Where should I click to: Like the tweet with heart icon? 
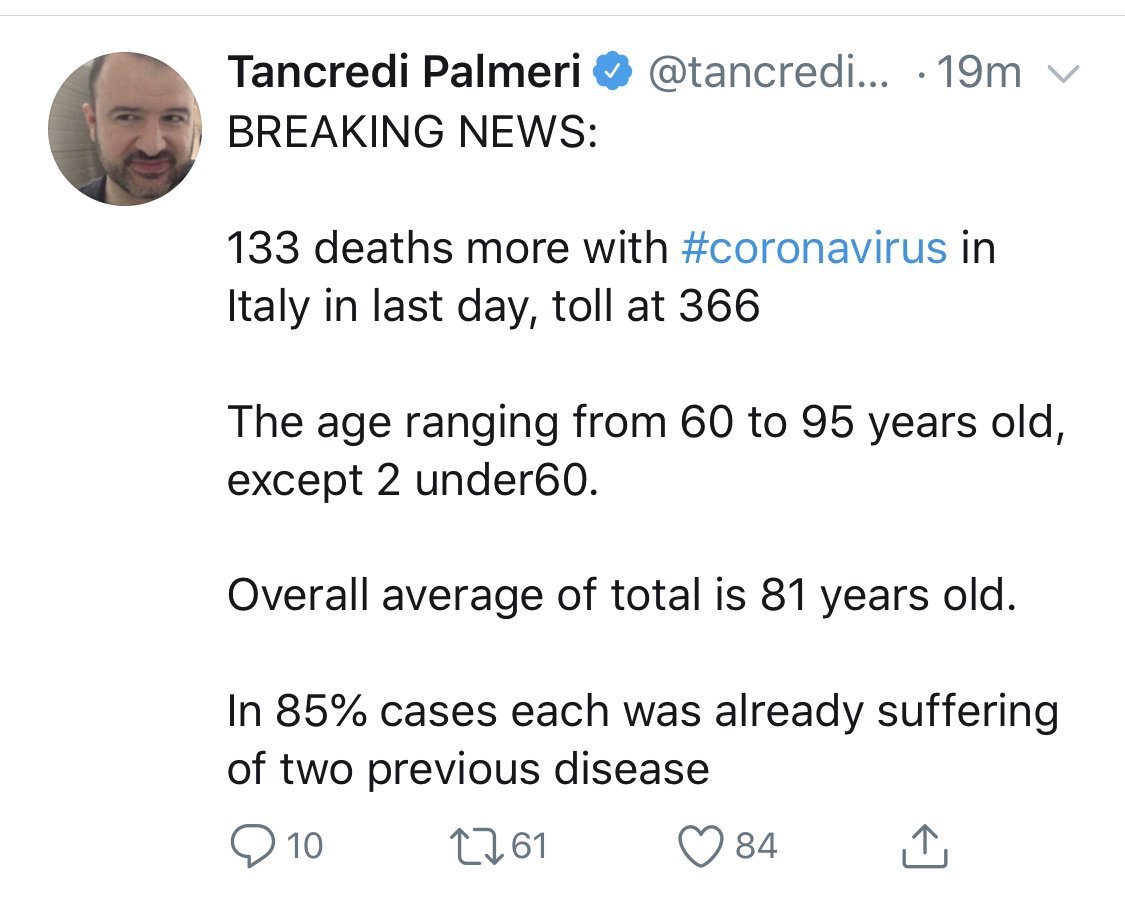pyautogui.click(x=700, y=847)
